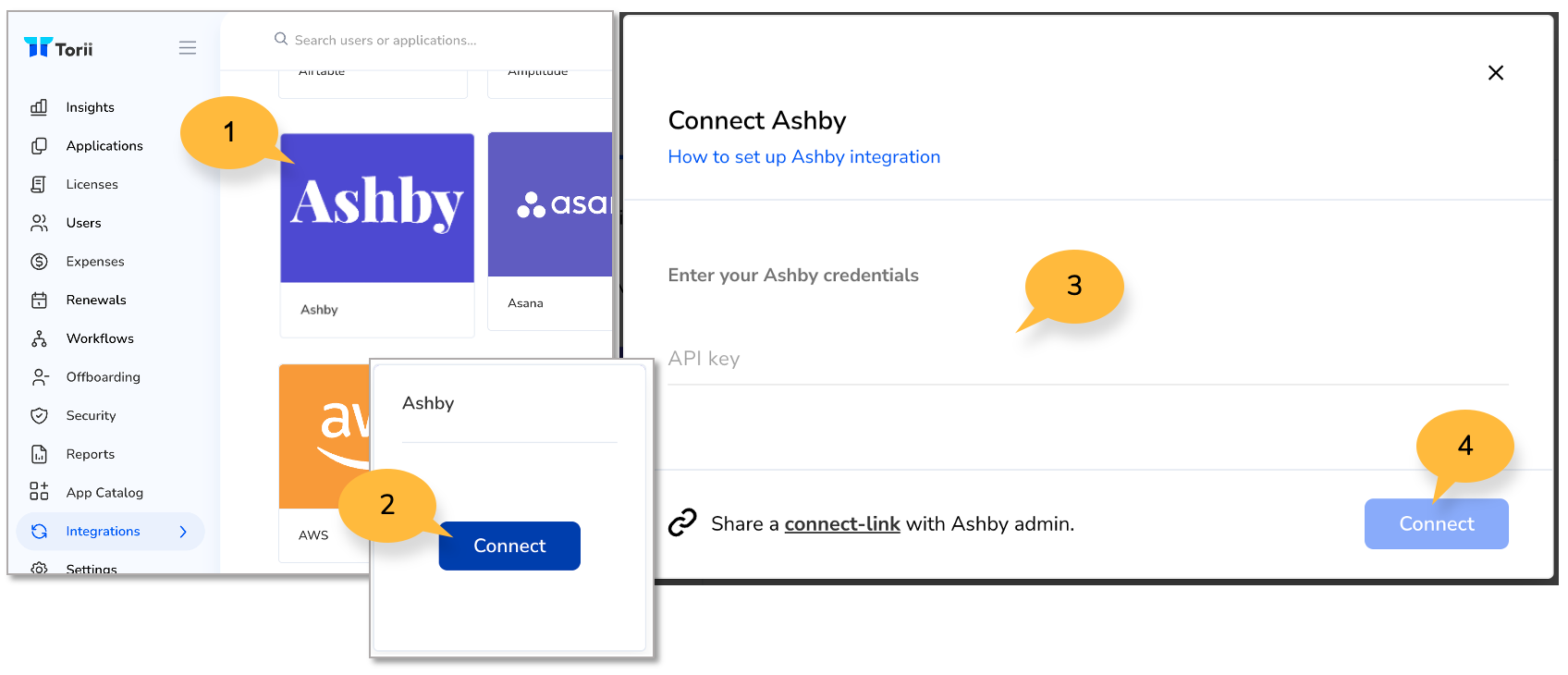Click the Renewals calendar icon

(x=39, y=300)
